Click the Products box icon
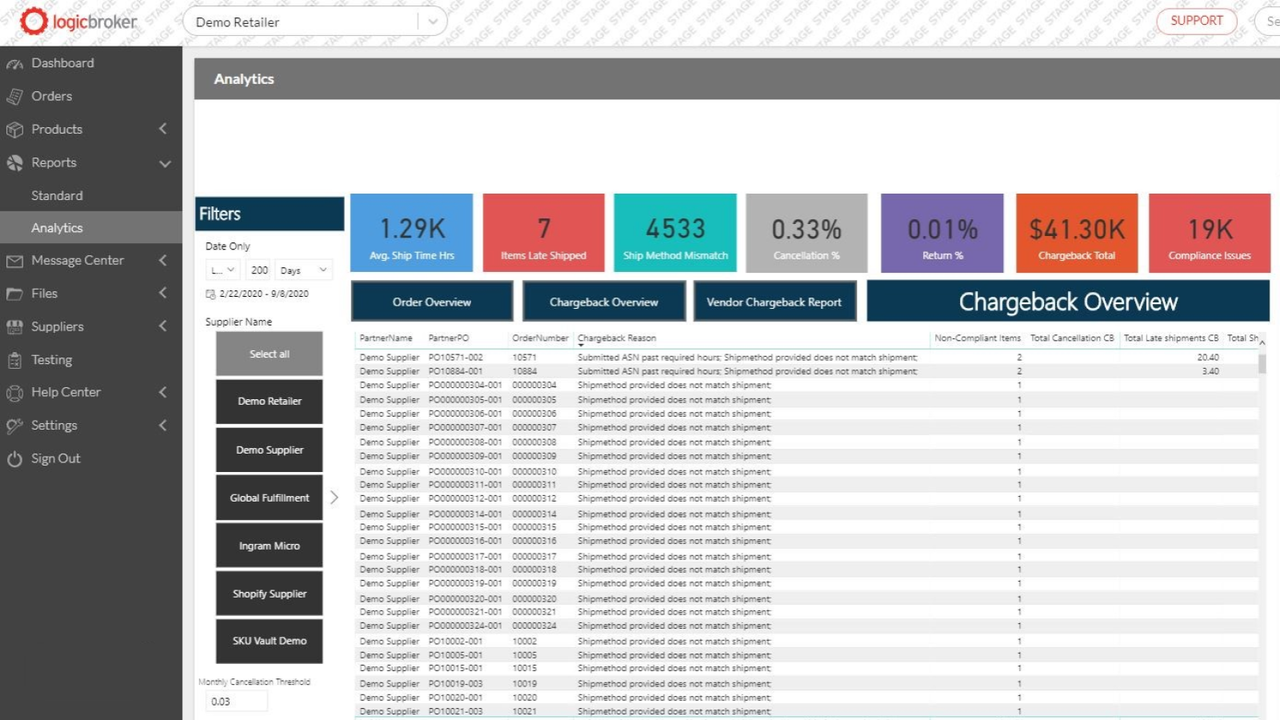The width and height of the screenshot is (1280, 720). (x=17, y=129)
